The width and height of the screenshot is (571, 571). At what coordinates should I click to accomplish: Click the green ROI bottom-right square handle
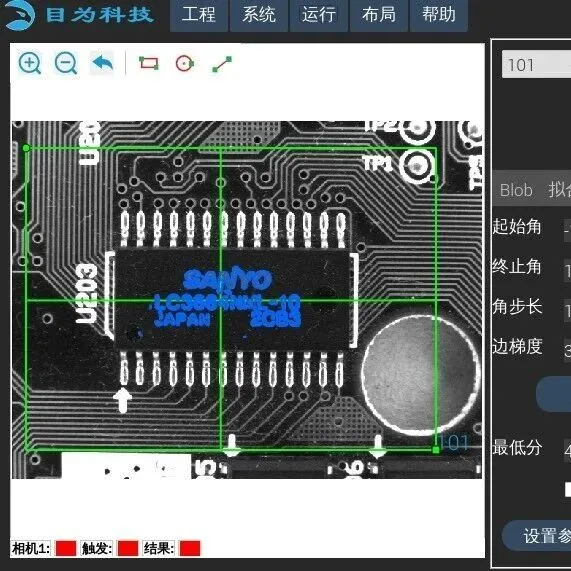pos(436,450)
